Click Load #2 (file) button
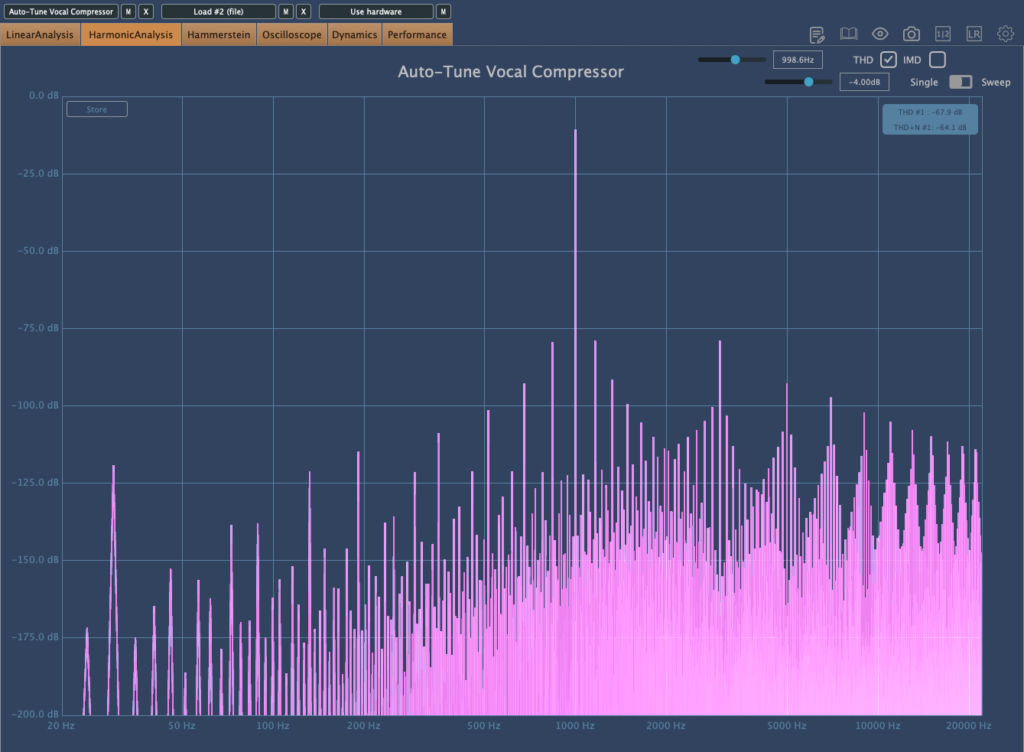 point(218,12)
